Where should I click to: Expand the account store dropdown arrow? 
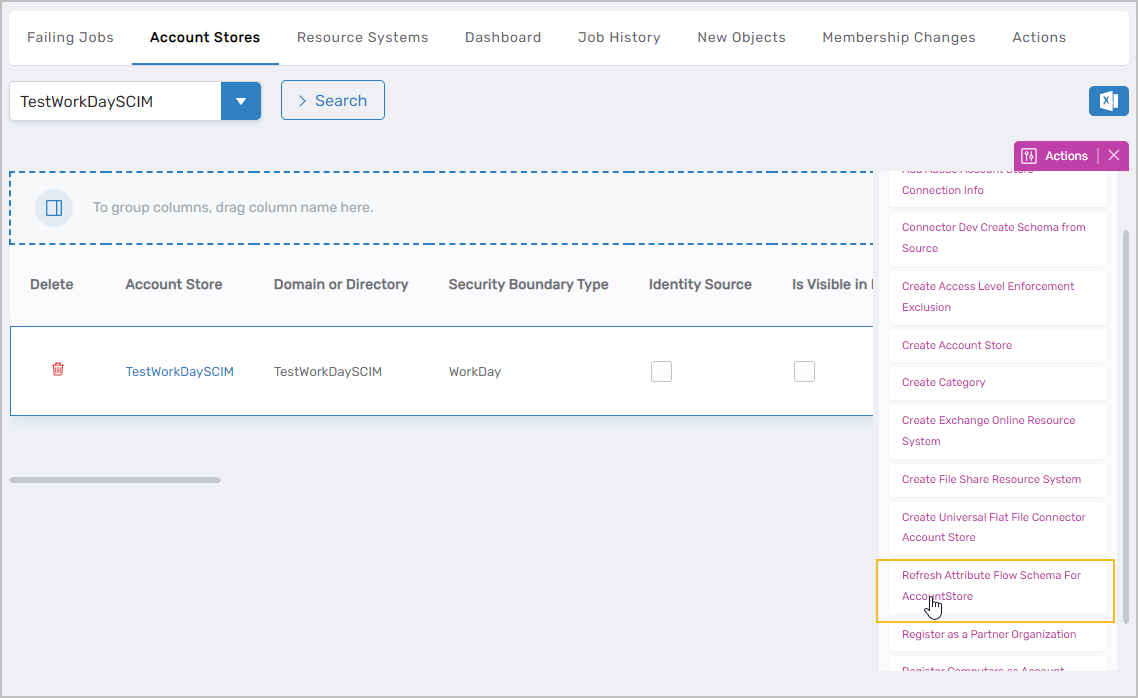click(x=241, y=101)
